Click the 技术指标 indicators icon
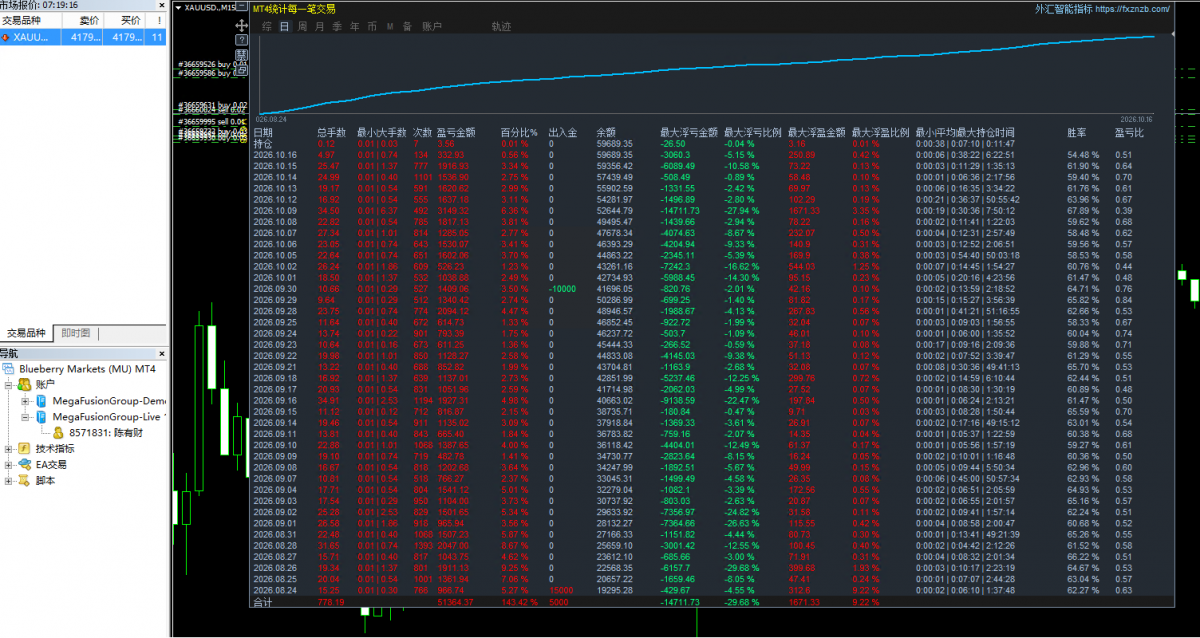This screenshot has width=1200, height=638. [23, 449]
